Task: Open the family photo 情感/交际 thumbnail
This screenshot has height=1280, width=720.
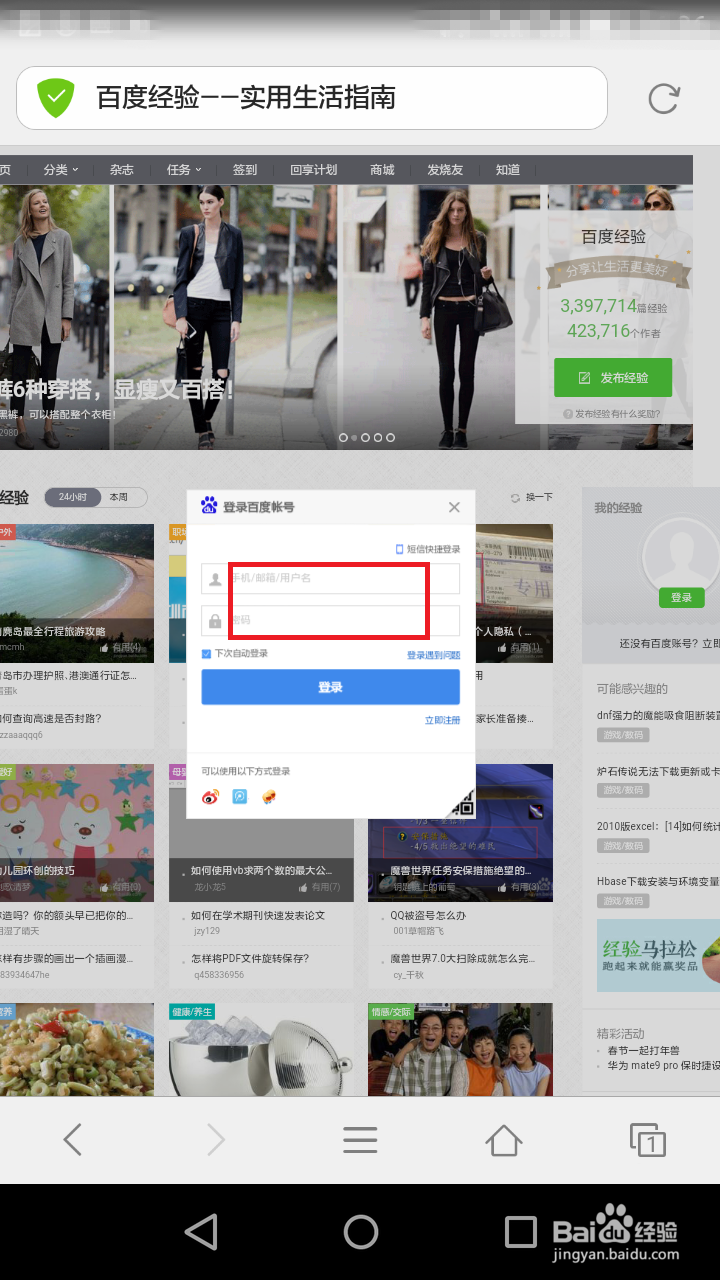Action: [x=460, y=1049]
